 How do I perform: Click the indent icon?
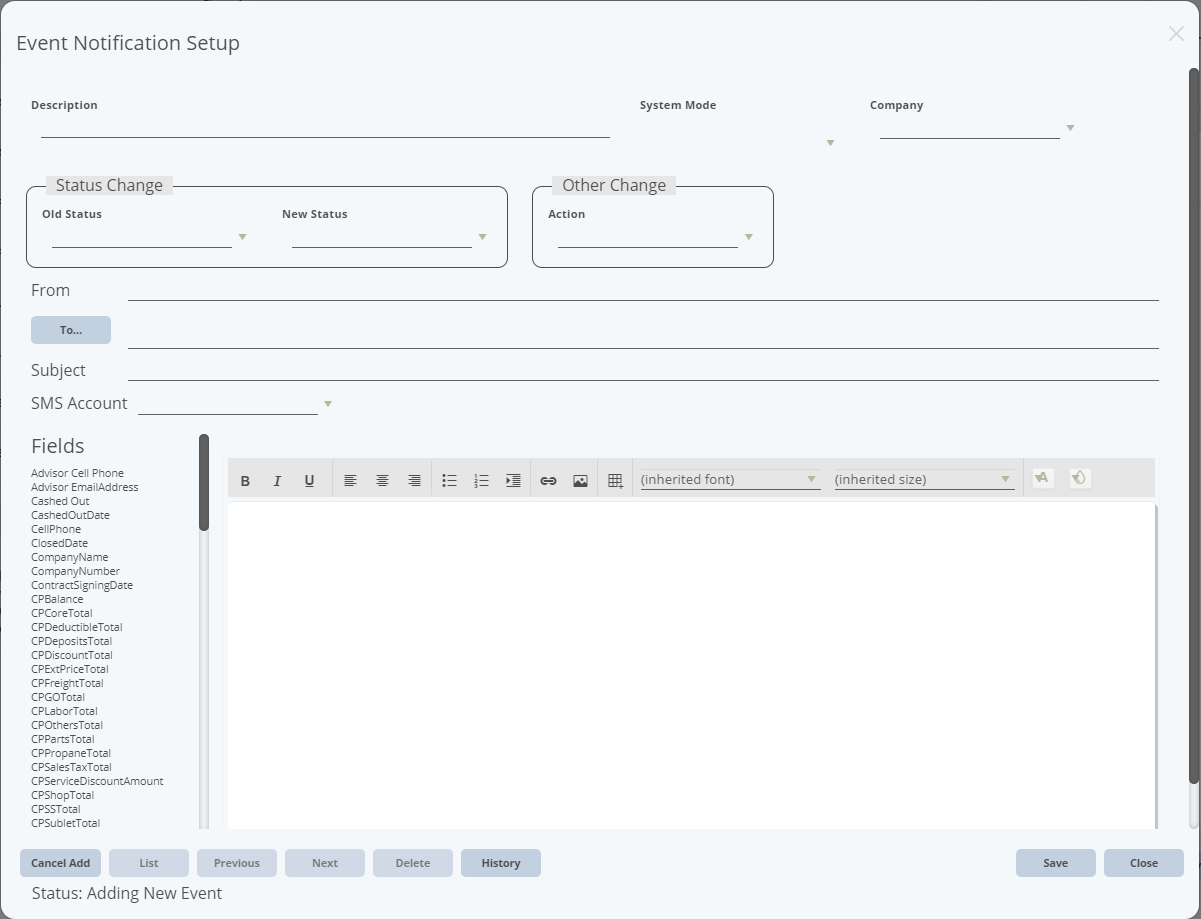coord(513,481)
